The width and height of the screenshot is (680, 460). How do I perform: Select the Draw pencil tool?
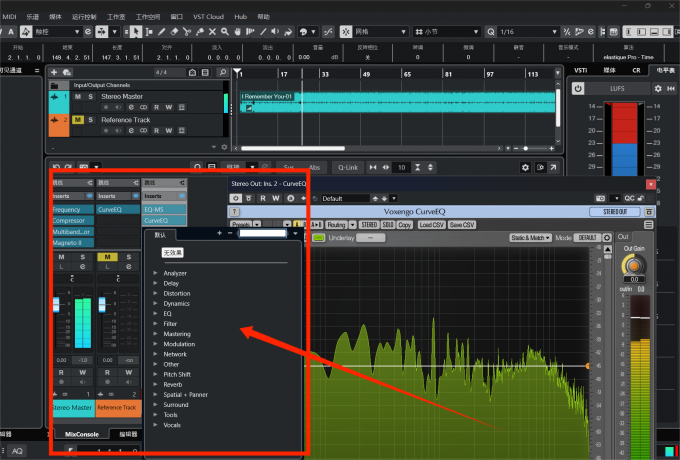coord(161,32)
